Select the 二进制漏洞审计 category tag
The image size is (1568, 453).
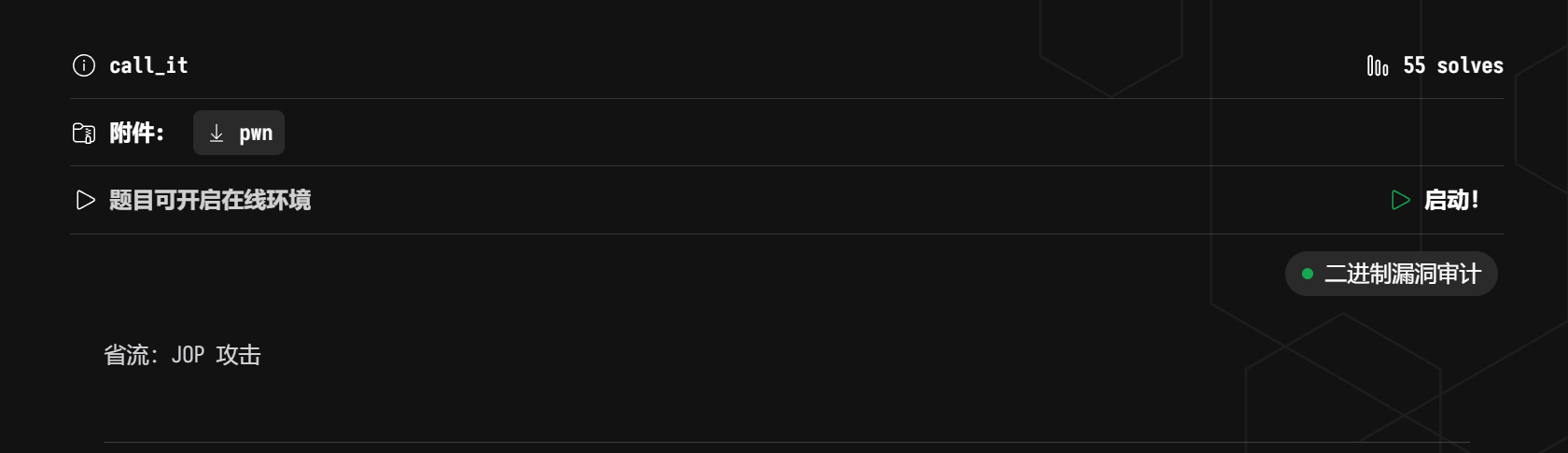[1392, 274]
